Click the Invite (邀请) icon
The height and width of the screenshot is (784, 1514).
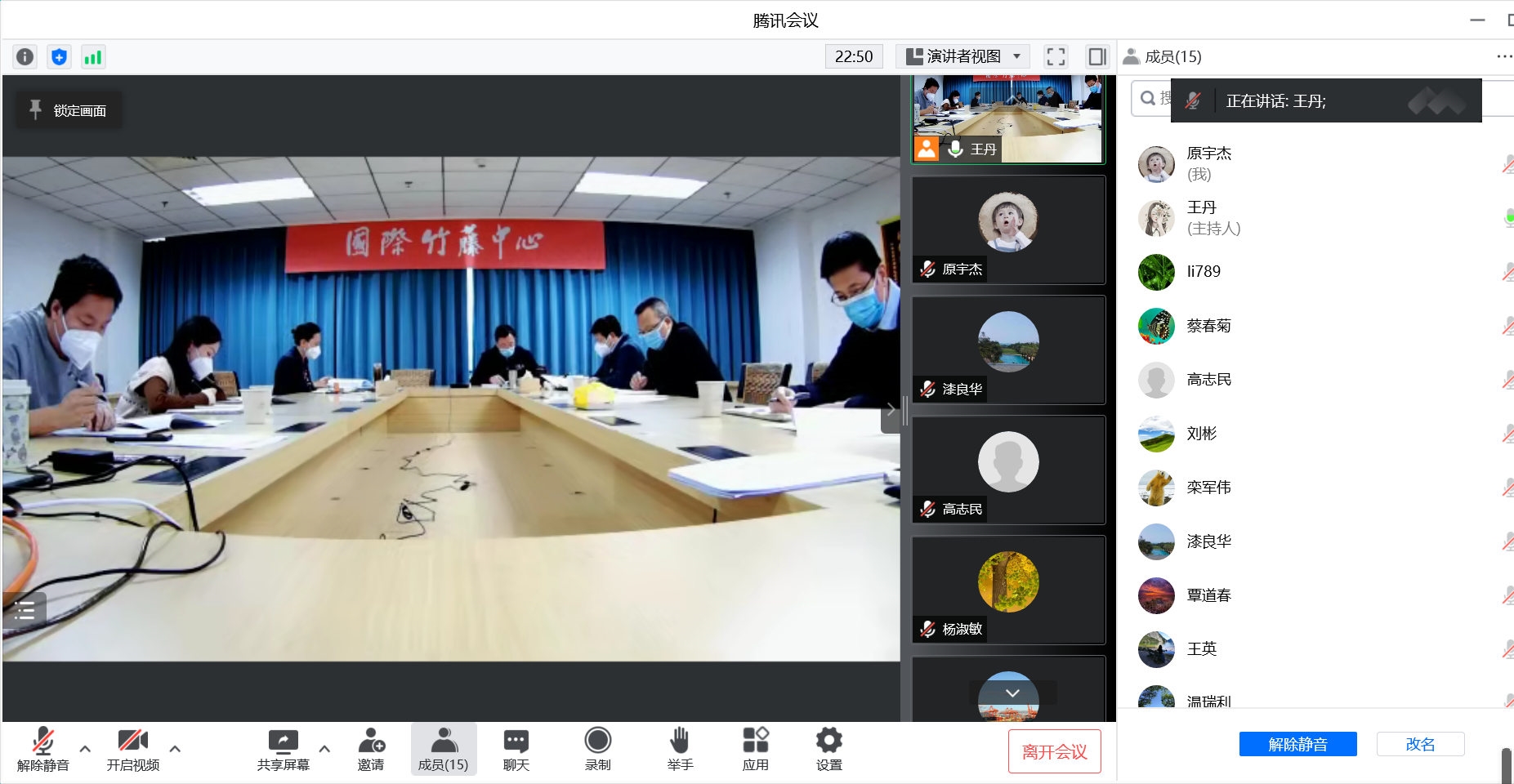click(x=371, y=750)
